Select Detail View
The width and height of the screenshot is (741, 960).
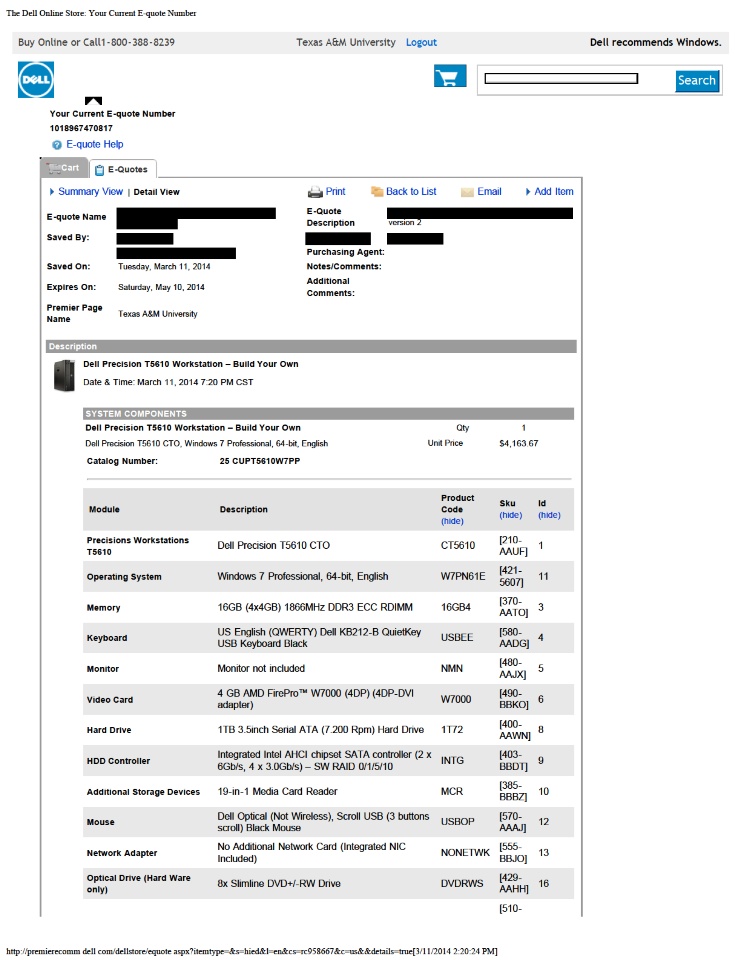tap(157, 192)
